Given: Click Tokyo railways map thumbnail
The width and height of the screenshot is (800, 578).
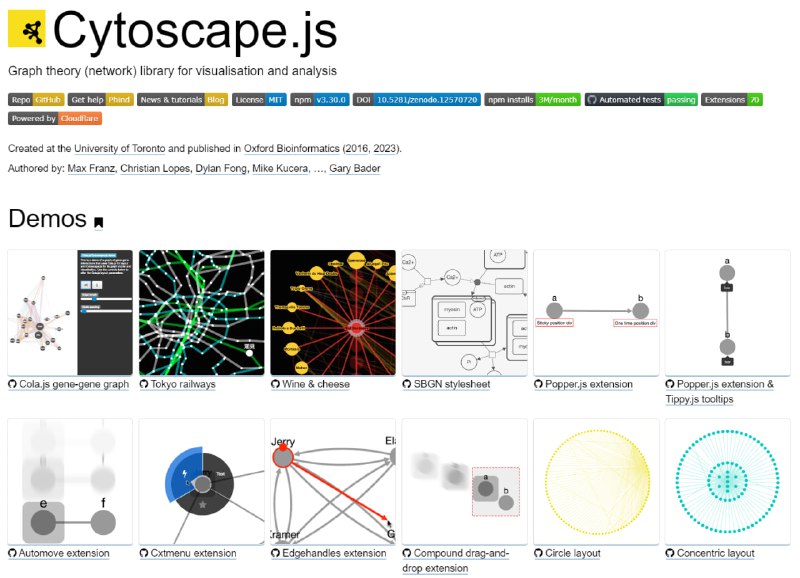Looking at the screenshot, I should coord(202,312).
